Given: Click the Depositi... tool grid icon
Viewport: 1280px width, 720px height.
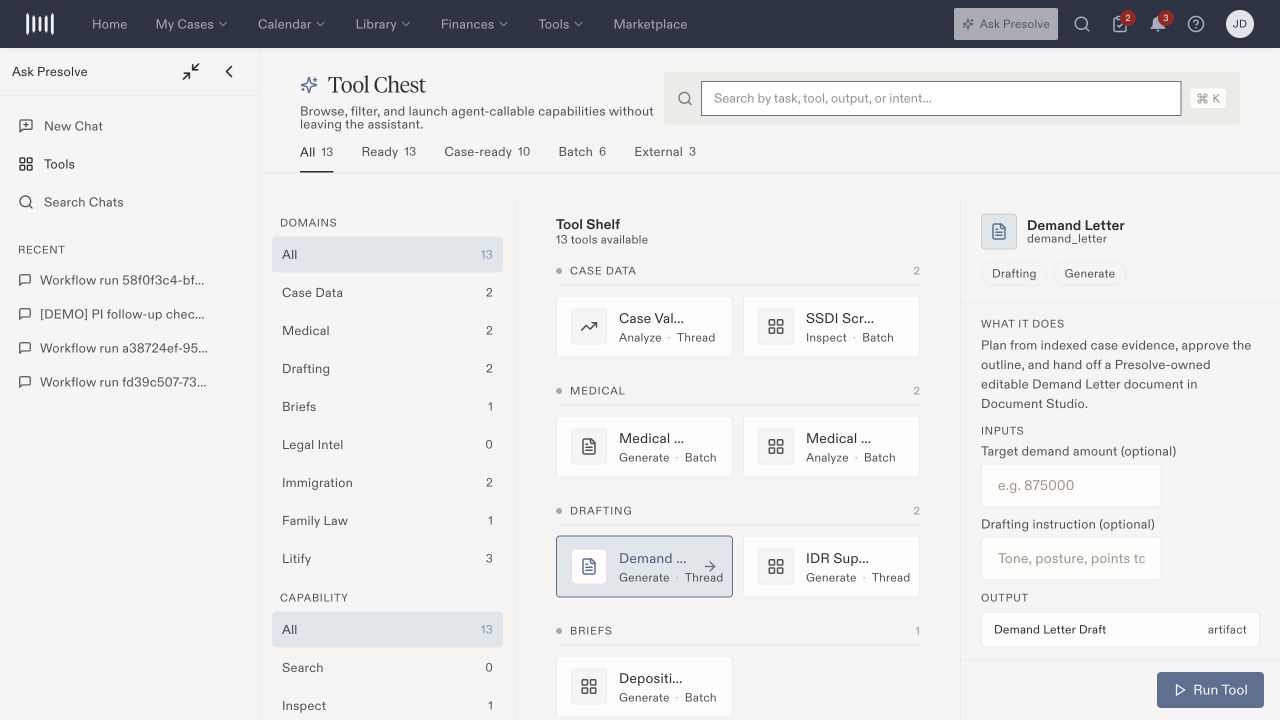Looking at the screenshot, I should [x=589, y=687].
